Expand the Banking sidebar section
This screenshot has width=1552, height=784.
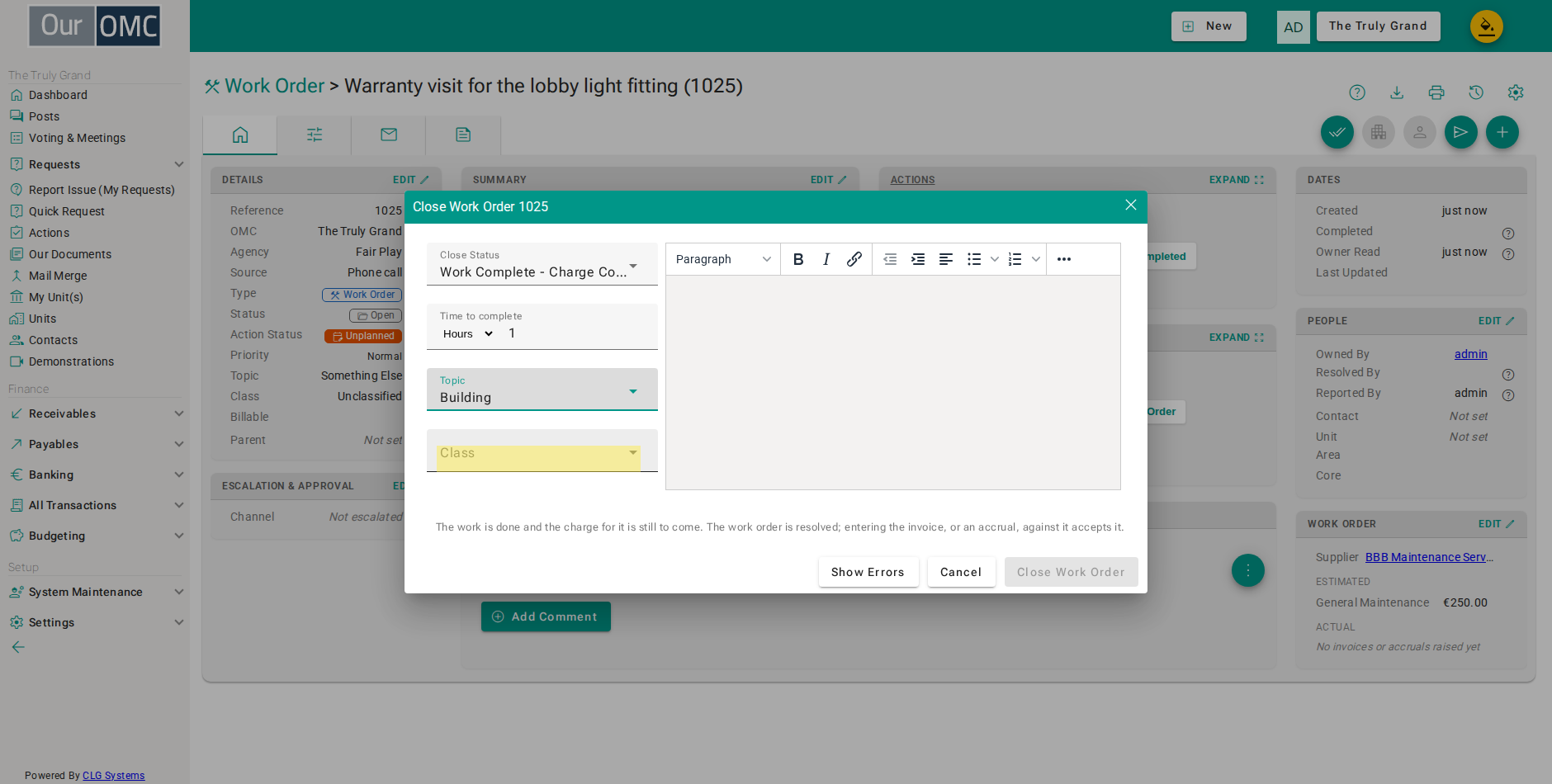(96, 475)
